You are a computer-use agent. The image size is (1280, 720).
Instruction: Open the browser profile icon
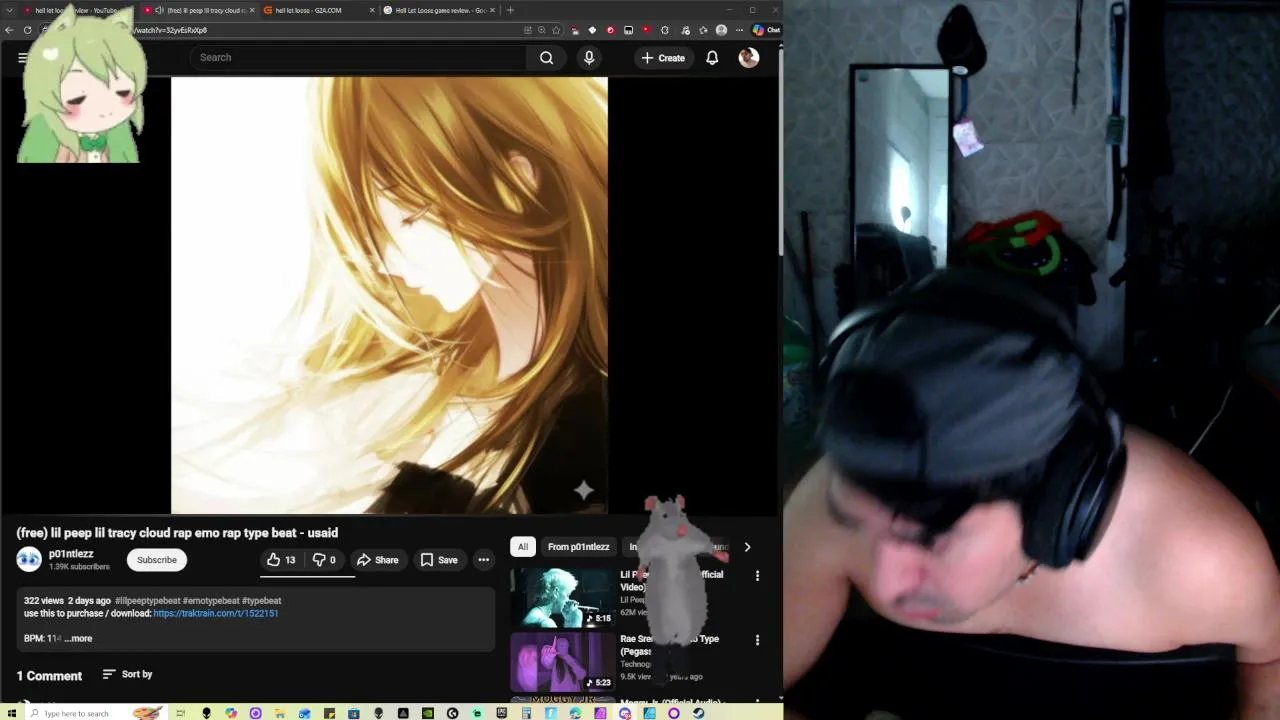721,30
